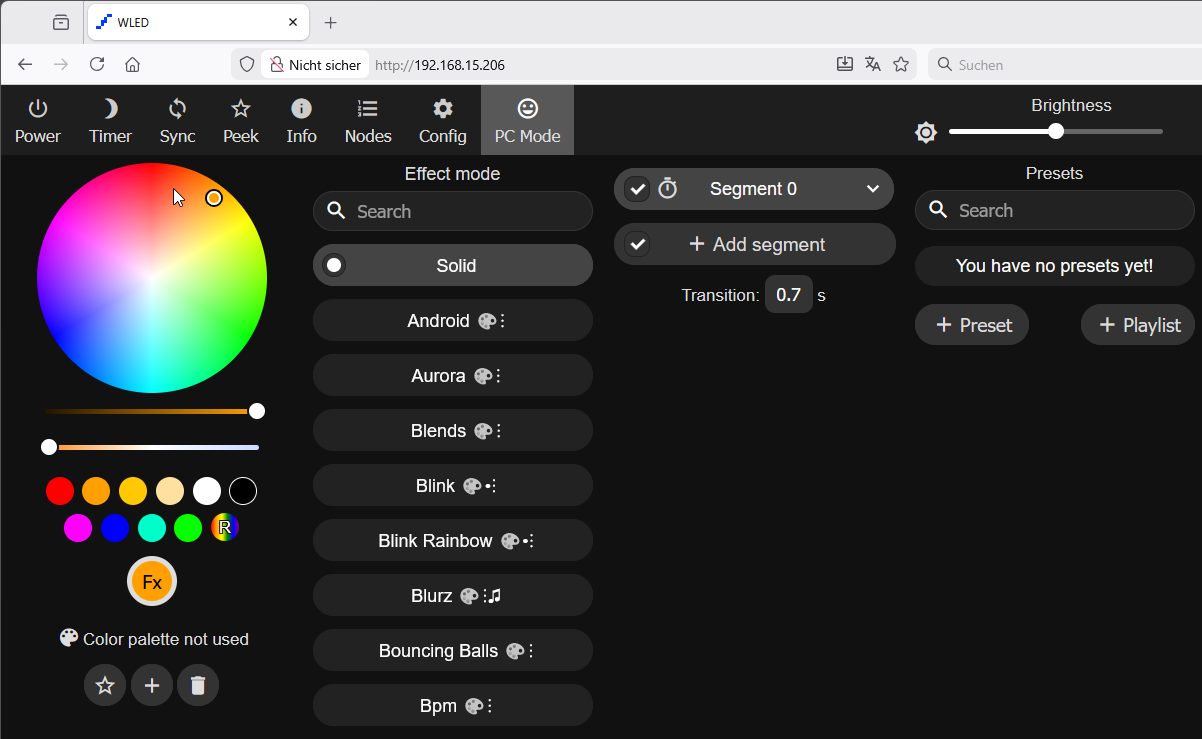Viewport: 1202px width, 739px height.
Task: Pick the red color swatch
Action: pos(60,491)
